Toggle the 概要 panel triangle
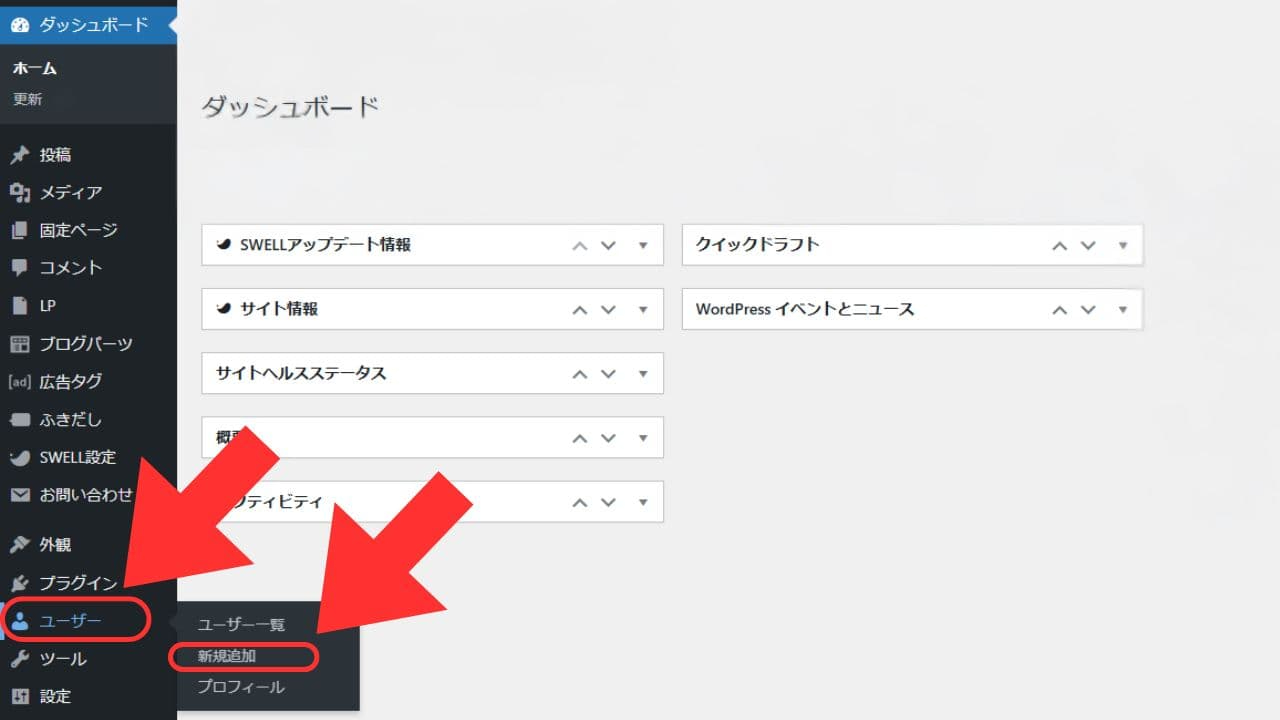Viewport: 1280px width, 720px height. 643,438
